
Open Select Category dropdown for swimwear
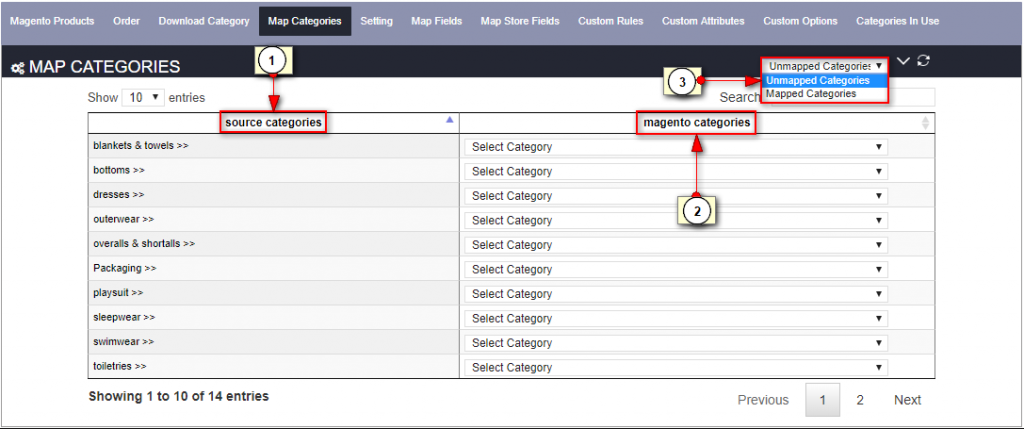[676, 343]
